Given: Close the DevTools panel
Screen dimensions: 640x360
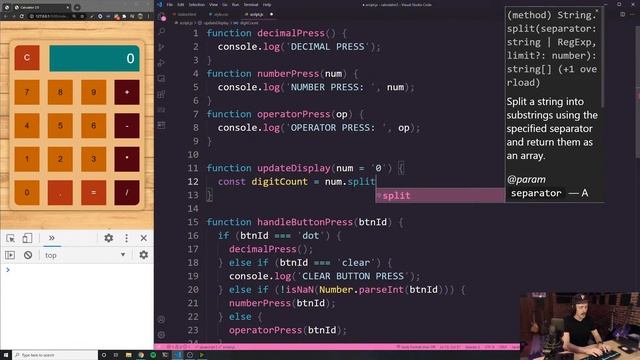Looking at the screenshot, I should [144, 238].
